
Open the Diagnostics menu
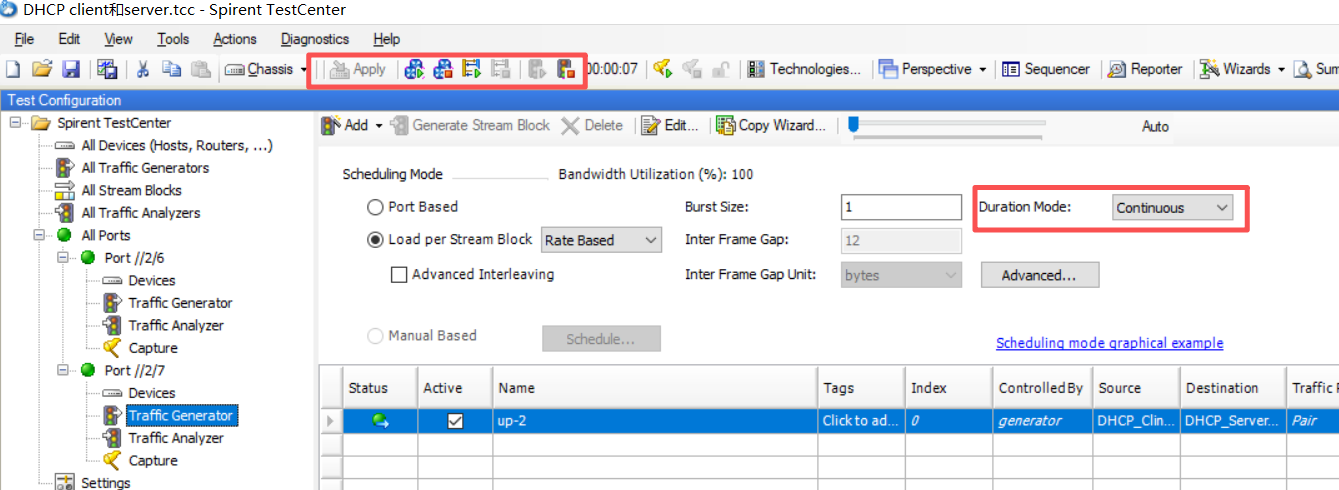pyautogui.click(x=315, y=39)
